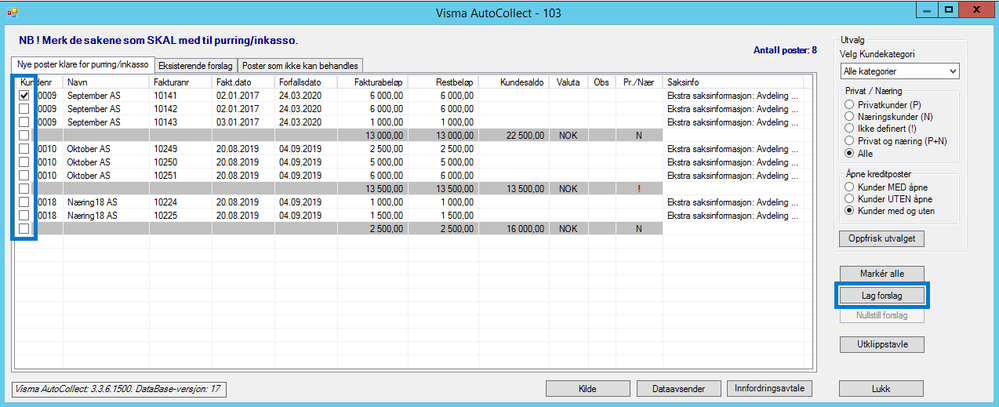Click Oktober AS name on row 10249

[x=89, y=148]
